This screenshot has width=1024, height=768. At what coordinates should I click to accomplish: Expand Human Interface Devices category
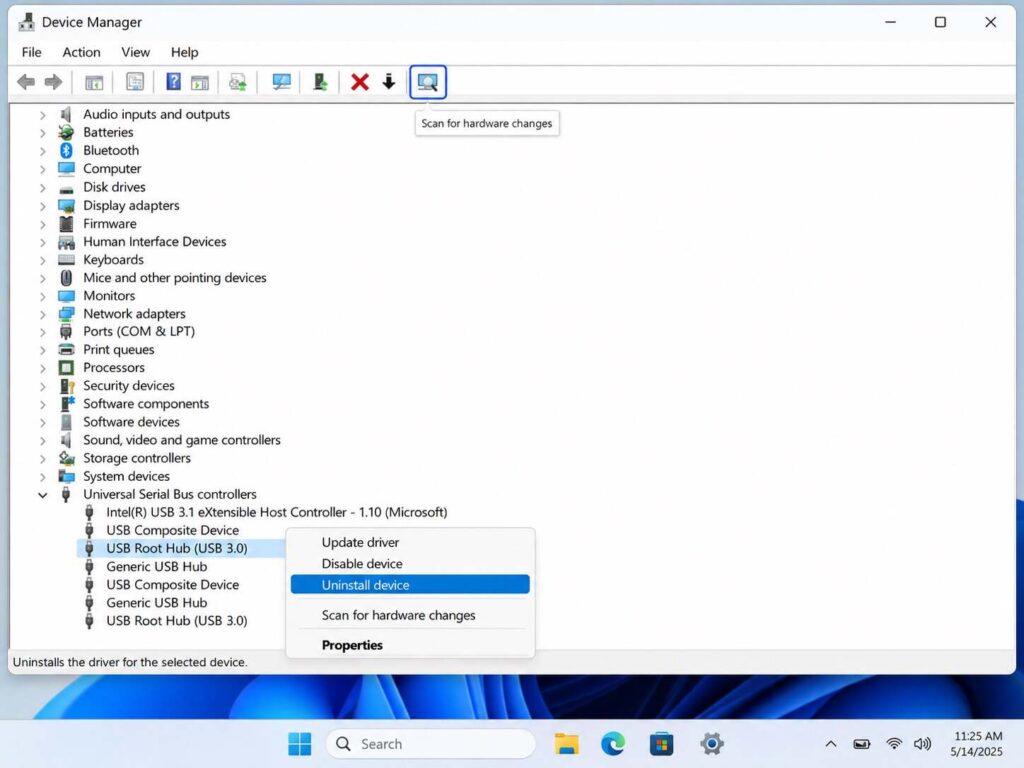click(x=42, y=242)
